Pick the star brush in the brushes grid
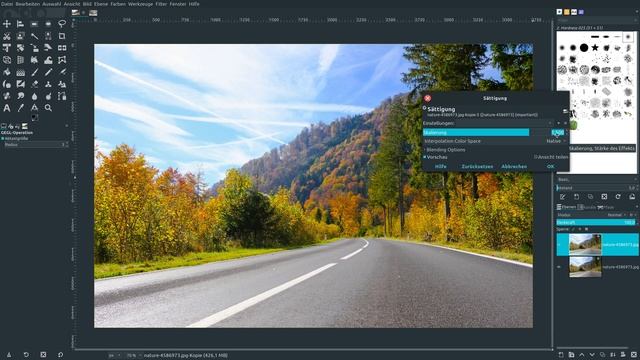The height and width of the screenshot is (360, 640). [x=595, y=48]
